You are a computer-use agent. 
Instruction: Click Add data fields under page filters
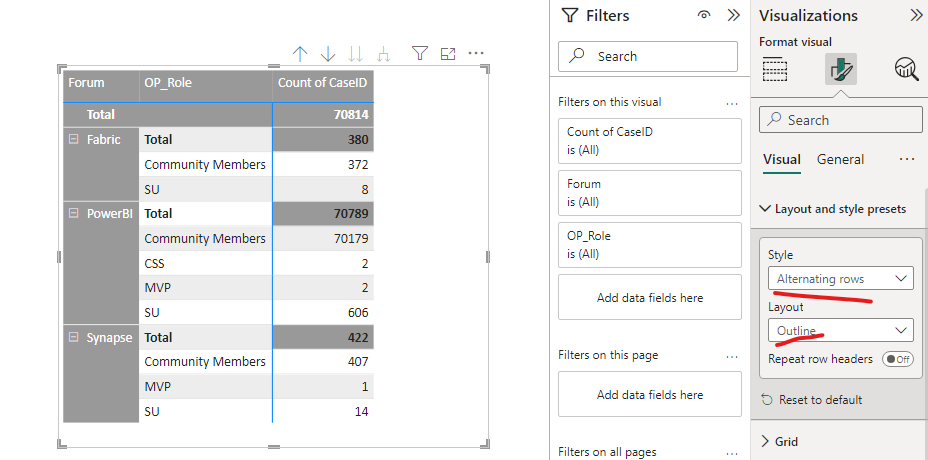point(650,394)
